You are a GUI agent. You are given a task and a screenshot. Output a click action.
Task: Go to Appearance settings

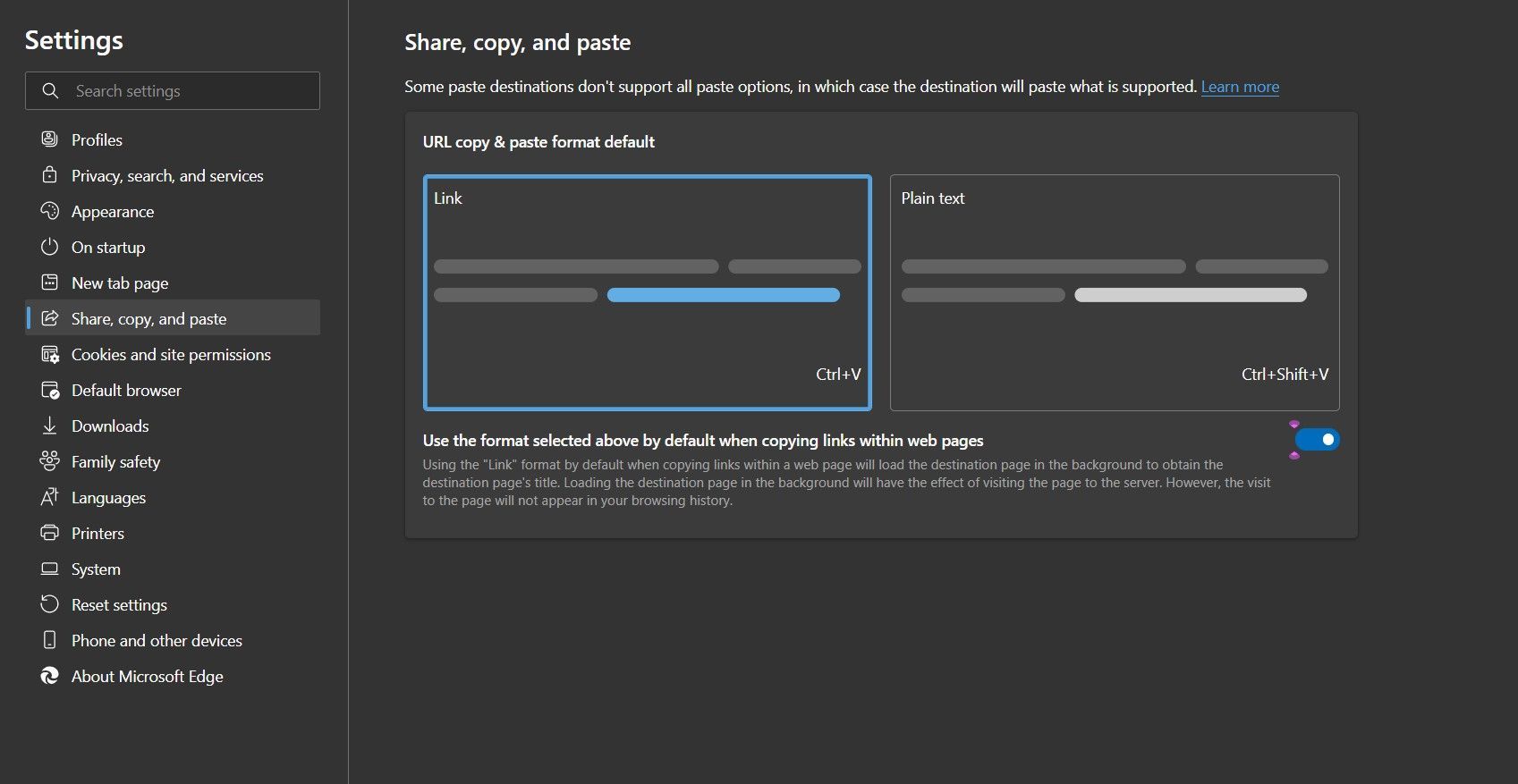[x=173, y=211]
